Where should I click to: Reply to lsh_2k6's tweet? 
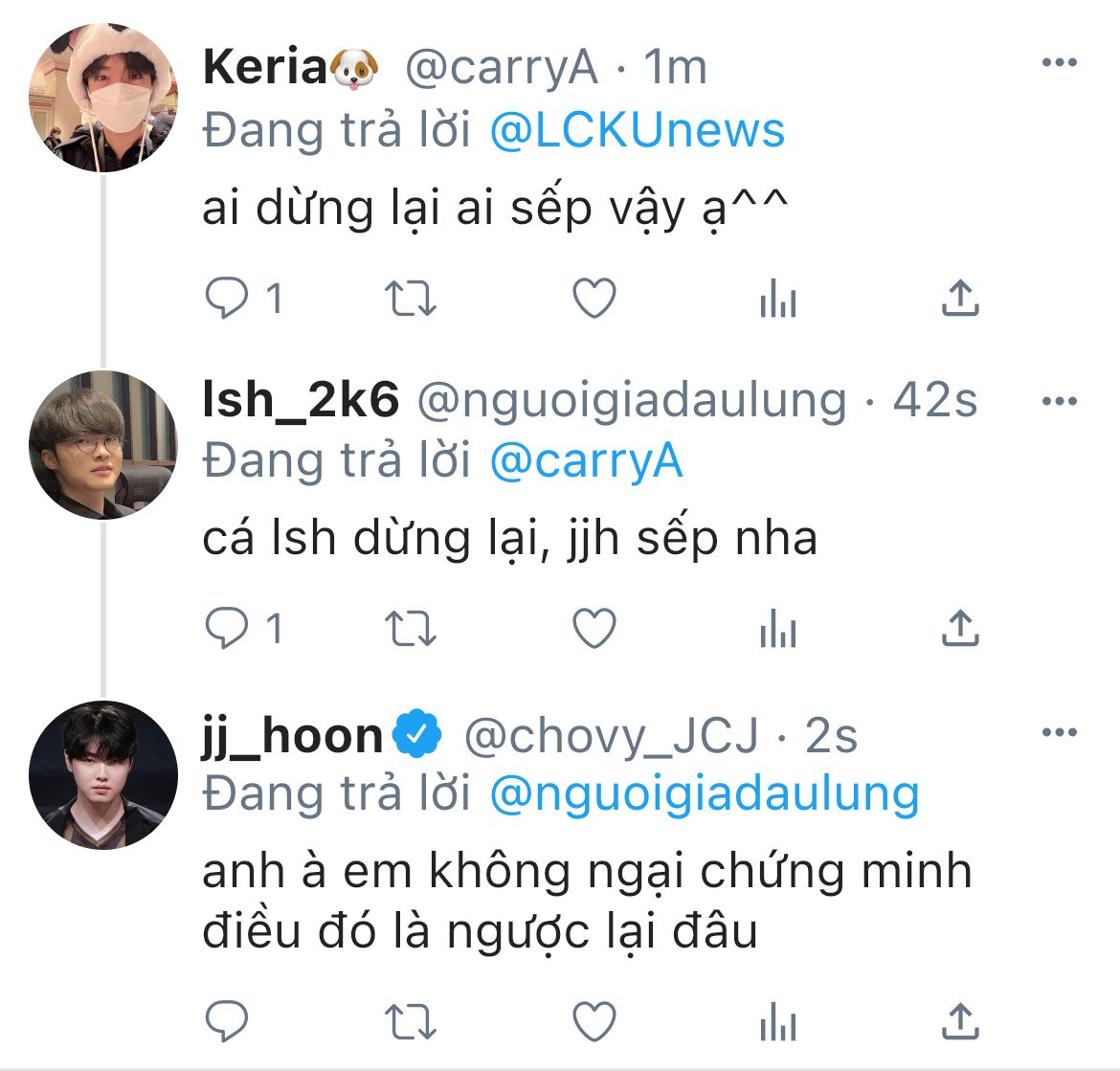pos(228,629)
